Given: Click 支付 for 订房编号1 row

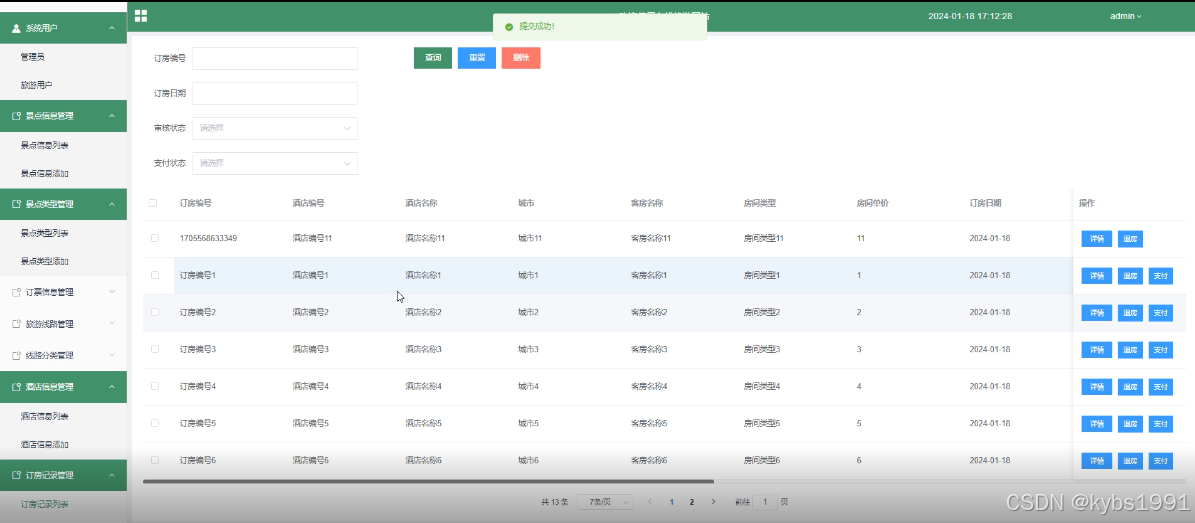Looking at the screenshot, I should tap(1161, 275).
